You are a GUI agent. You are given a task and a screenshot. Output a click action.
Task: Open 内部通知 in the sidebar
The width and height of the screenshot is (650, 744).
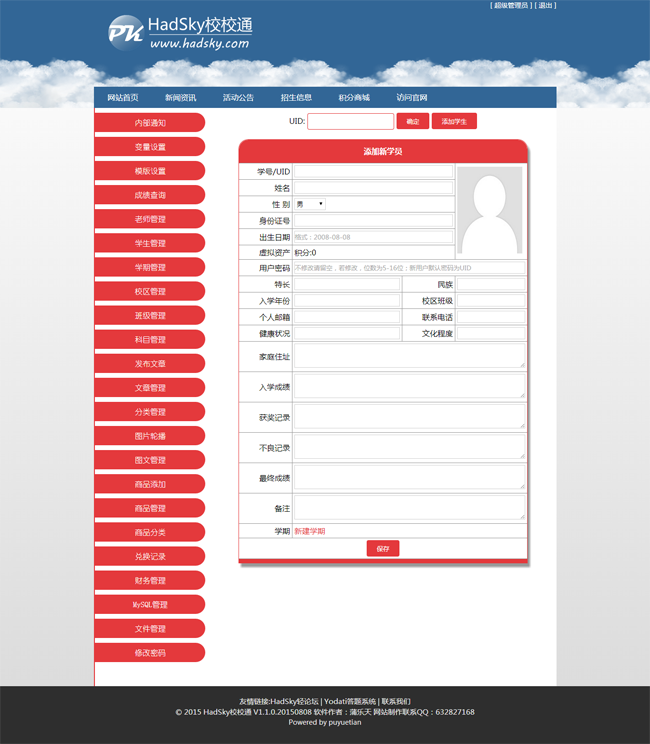tap(150, 122)
